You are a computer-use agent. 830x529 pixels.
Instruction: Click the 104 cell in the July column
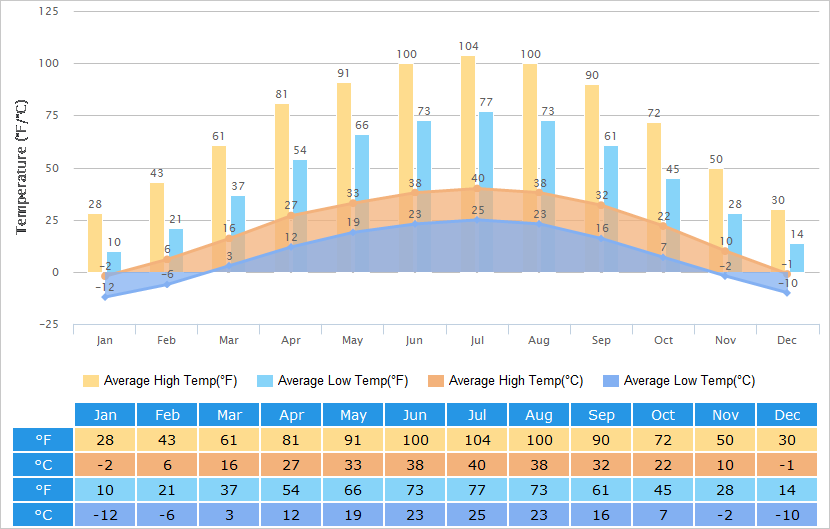[477, 440]
